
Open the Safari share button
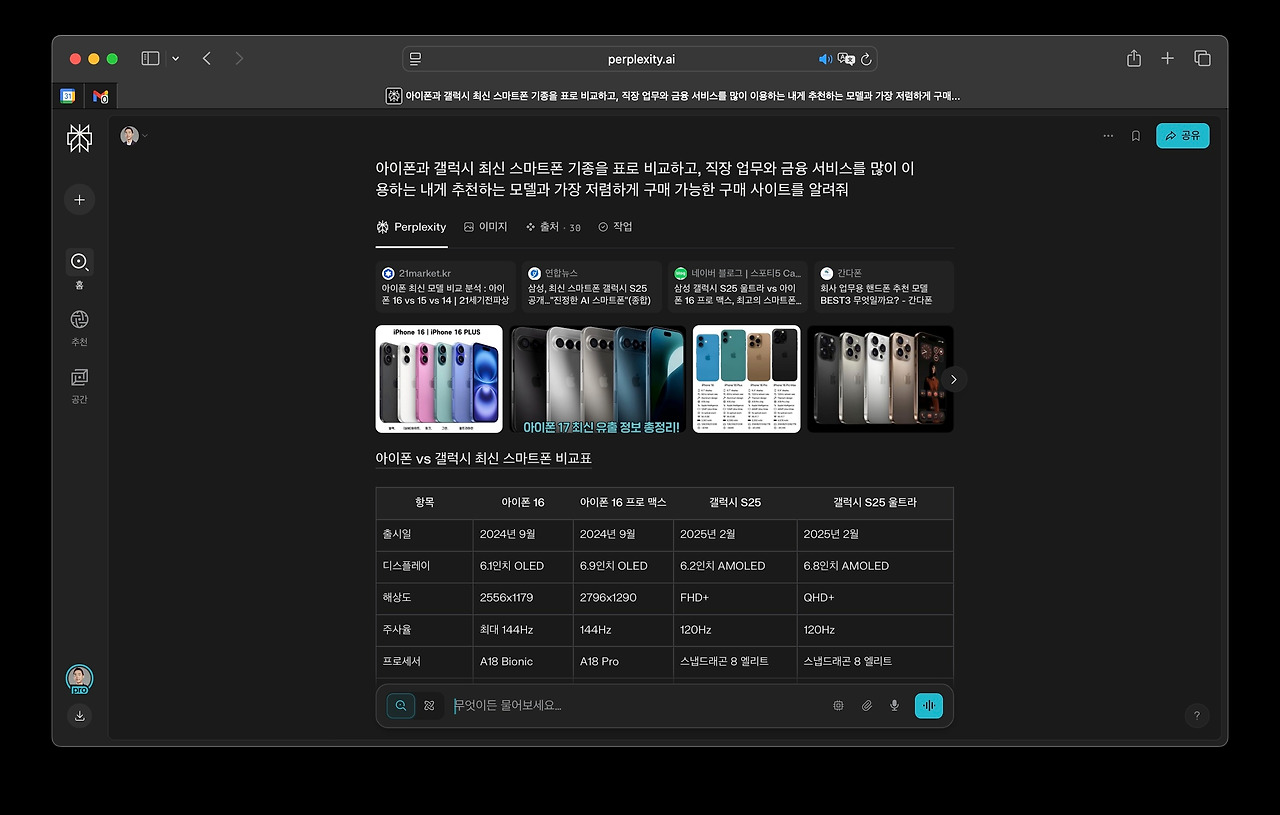(x=1134, y=58)
